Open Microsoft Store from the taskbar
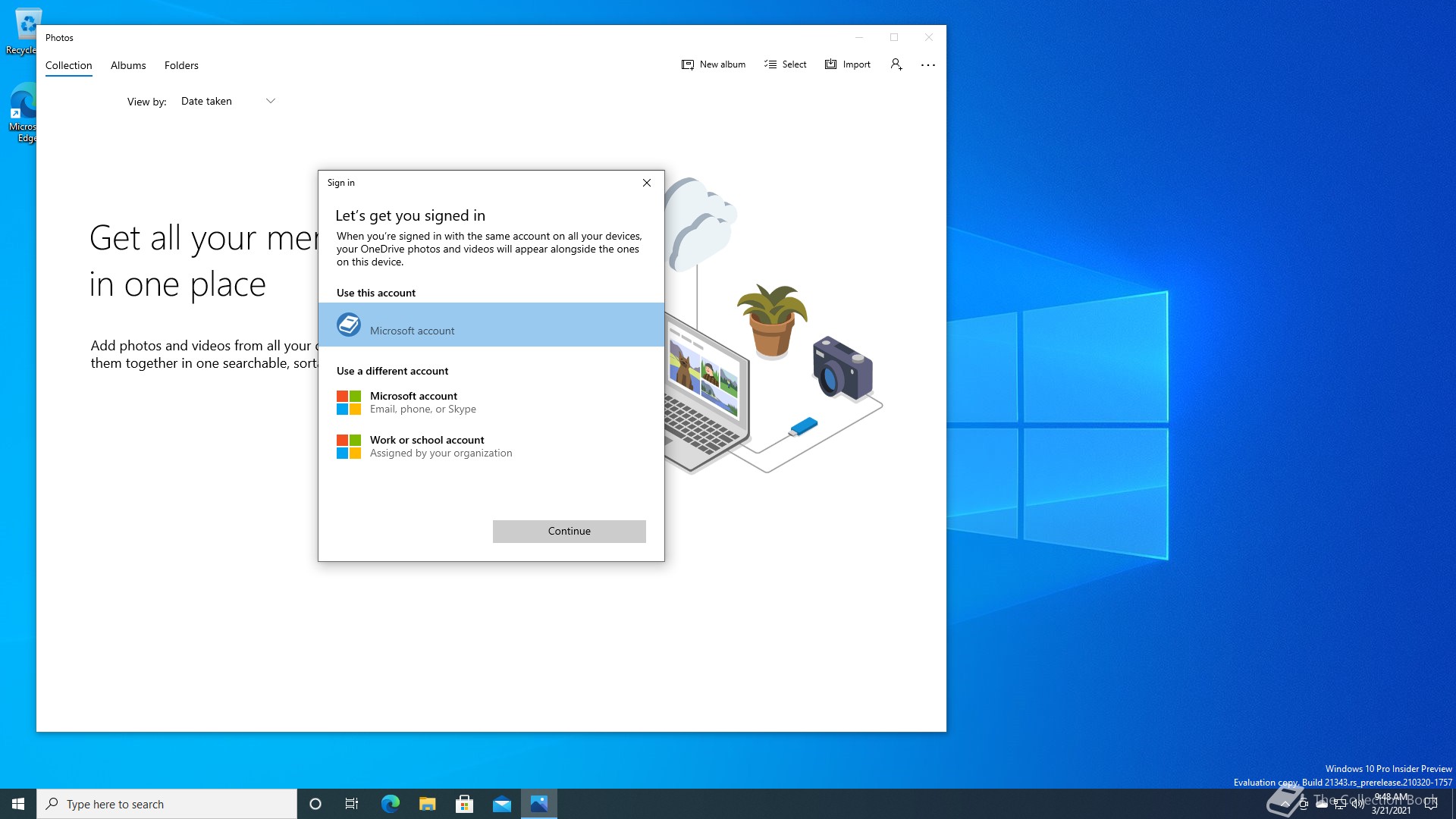The height and width of the screenshot is (819, 1456). (464, 804)
